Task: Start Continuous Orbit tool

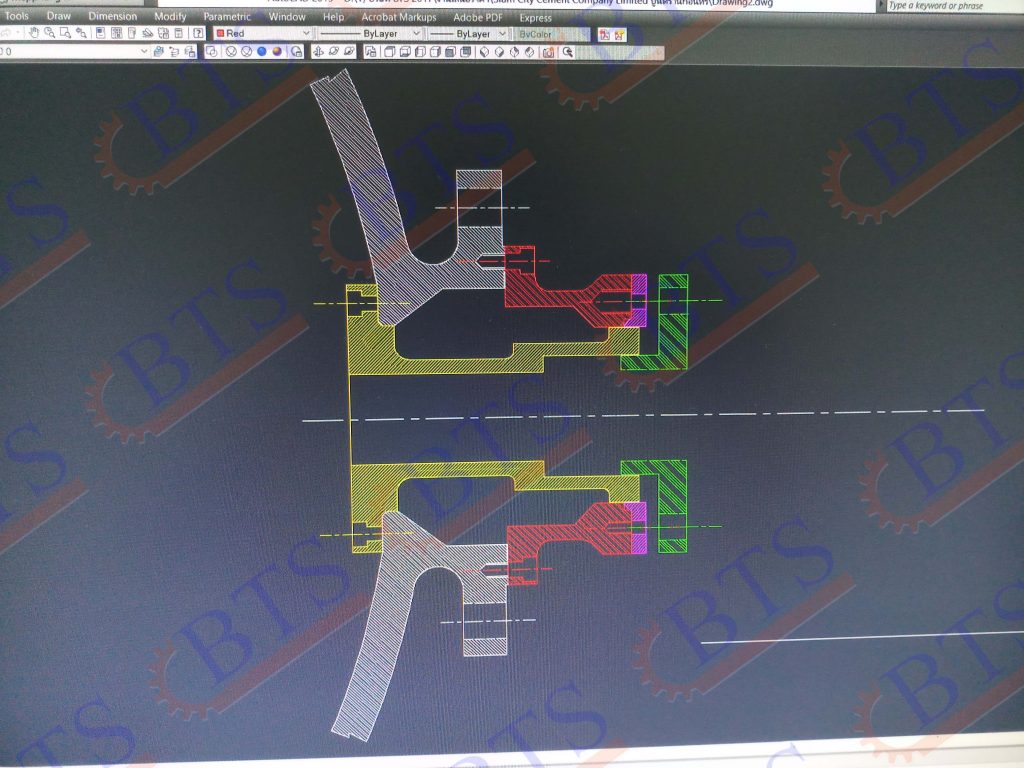Action: [x=349, y=51]
